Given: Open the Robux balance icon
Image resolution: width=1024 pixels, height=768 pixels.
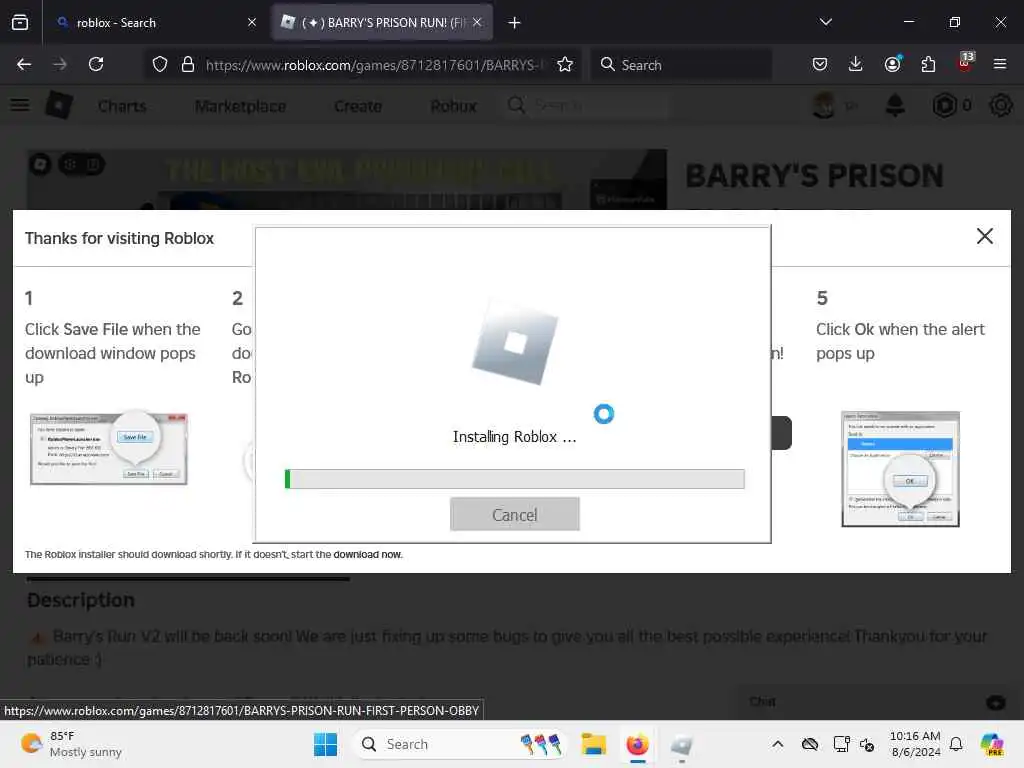Looking at the screenshot, I should pyautogui.click(x=944, y=105).
